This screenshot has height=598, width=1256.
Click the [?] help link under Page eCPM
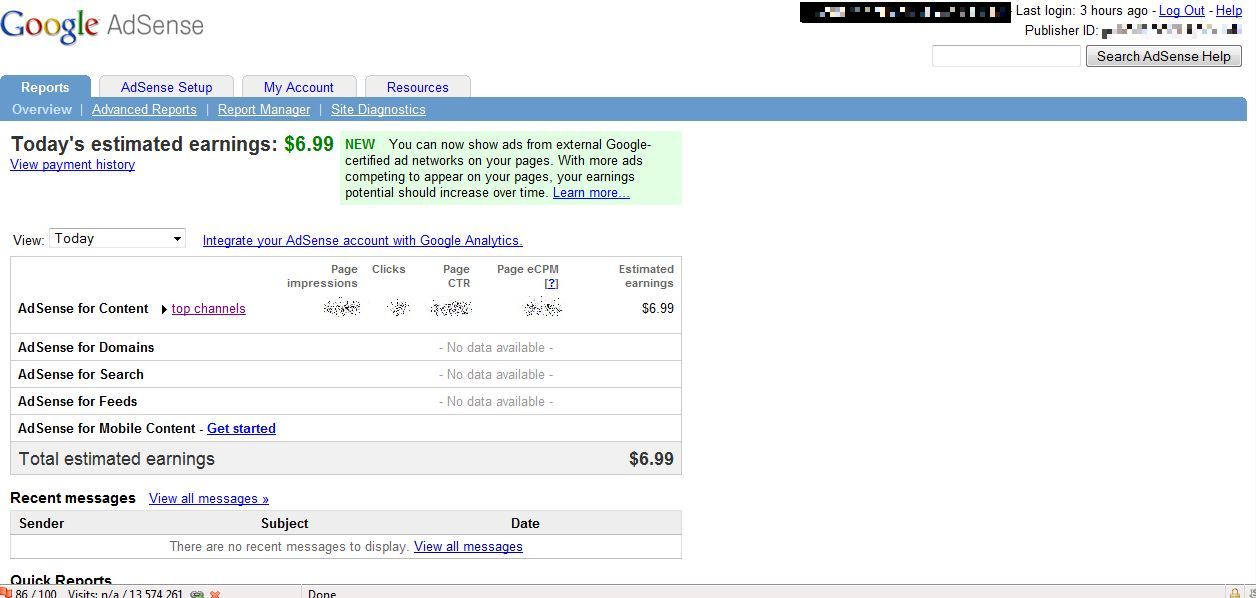click(551, 283)
